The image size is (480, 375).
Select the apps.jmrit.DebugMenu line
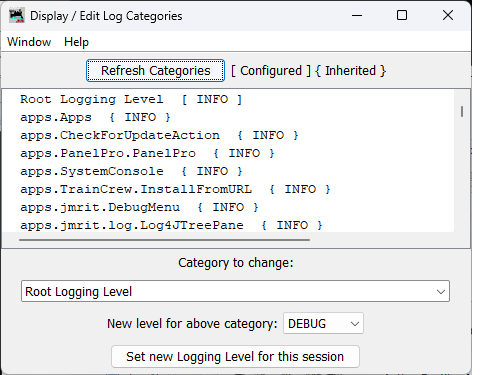(x=139, y=207)
